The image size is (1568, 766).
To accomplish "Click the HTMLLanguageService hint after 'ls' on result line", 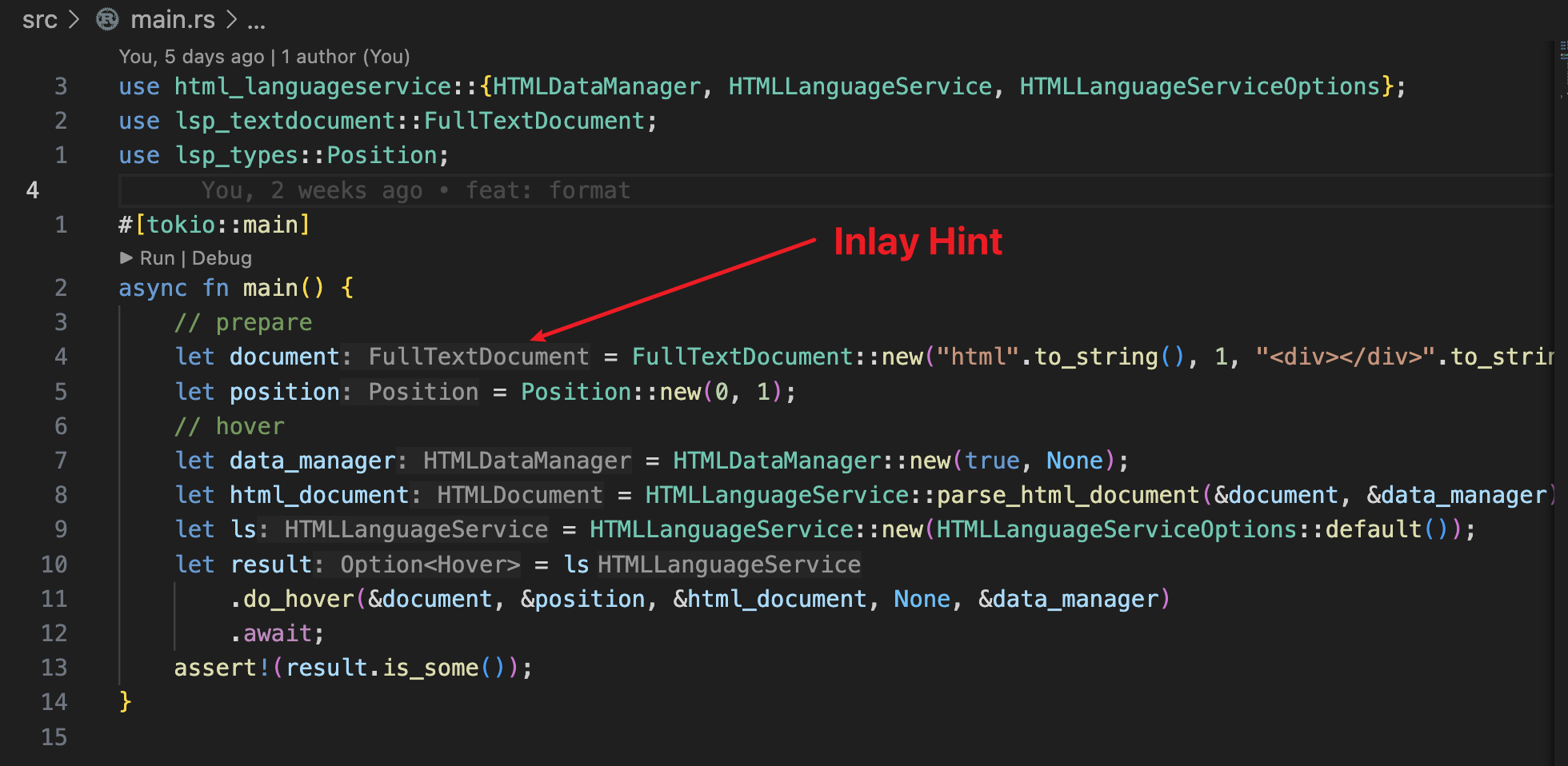I will point(729,565).
